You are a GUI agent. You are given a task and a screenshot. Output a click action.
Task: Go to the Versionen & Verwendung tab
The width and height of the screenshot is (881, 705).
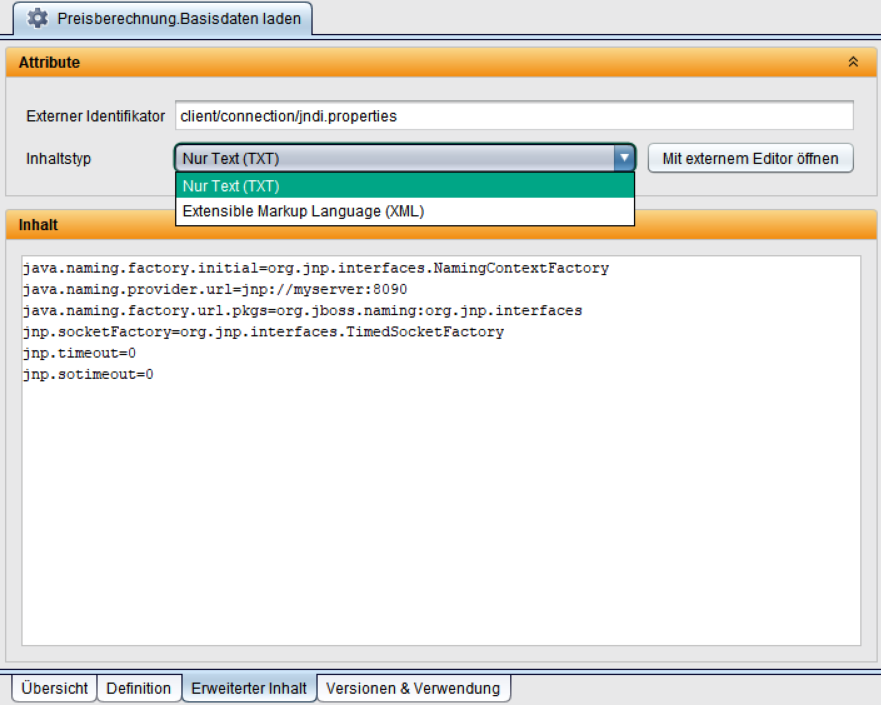[x=414, y=688]
